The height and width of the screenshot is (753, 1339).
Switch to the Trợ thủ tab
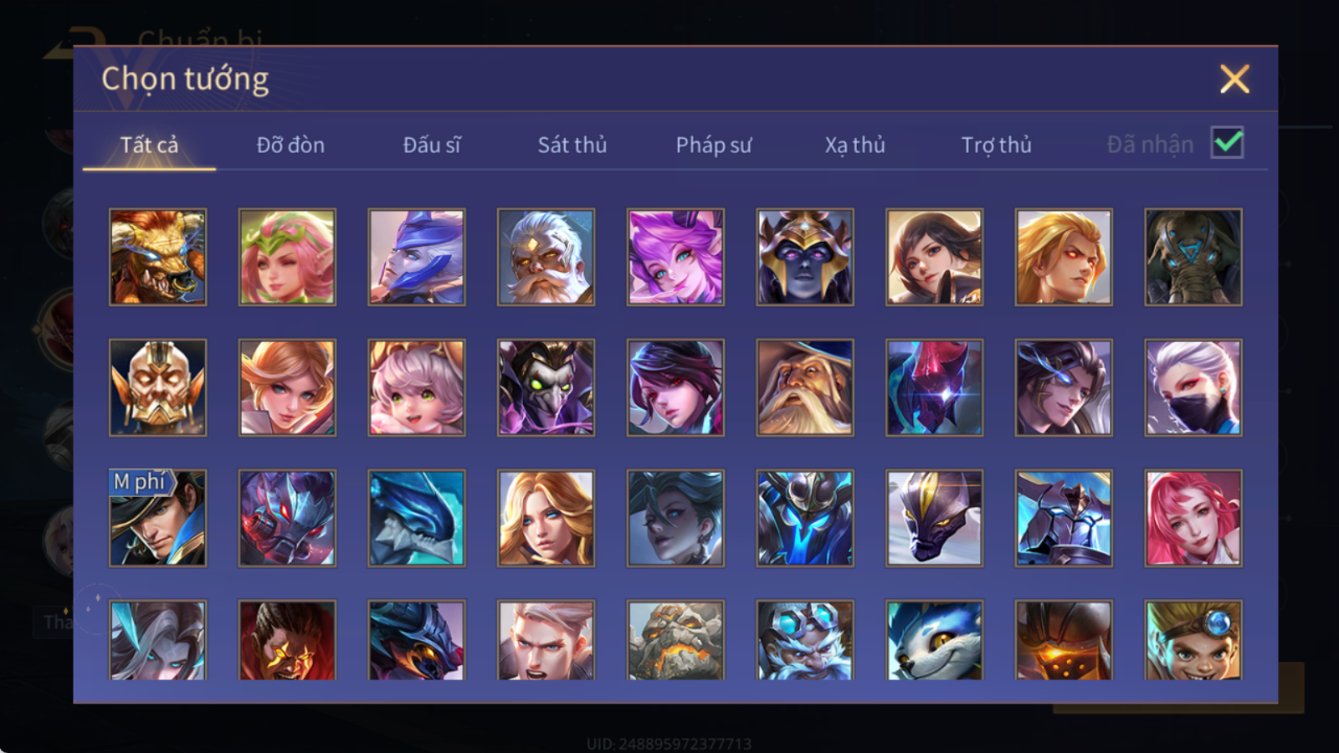[996, 145]
